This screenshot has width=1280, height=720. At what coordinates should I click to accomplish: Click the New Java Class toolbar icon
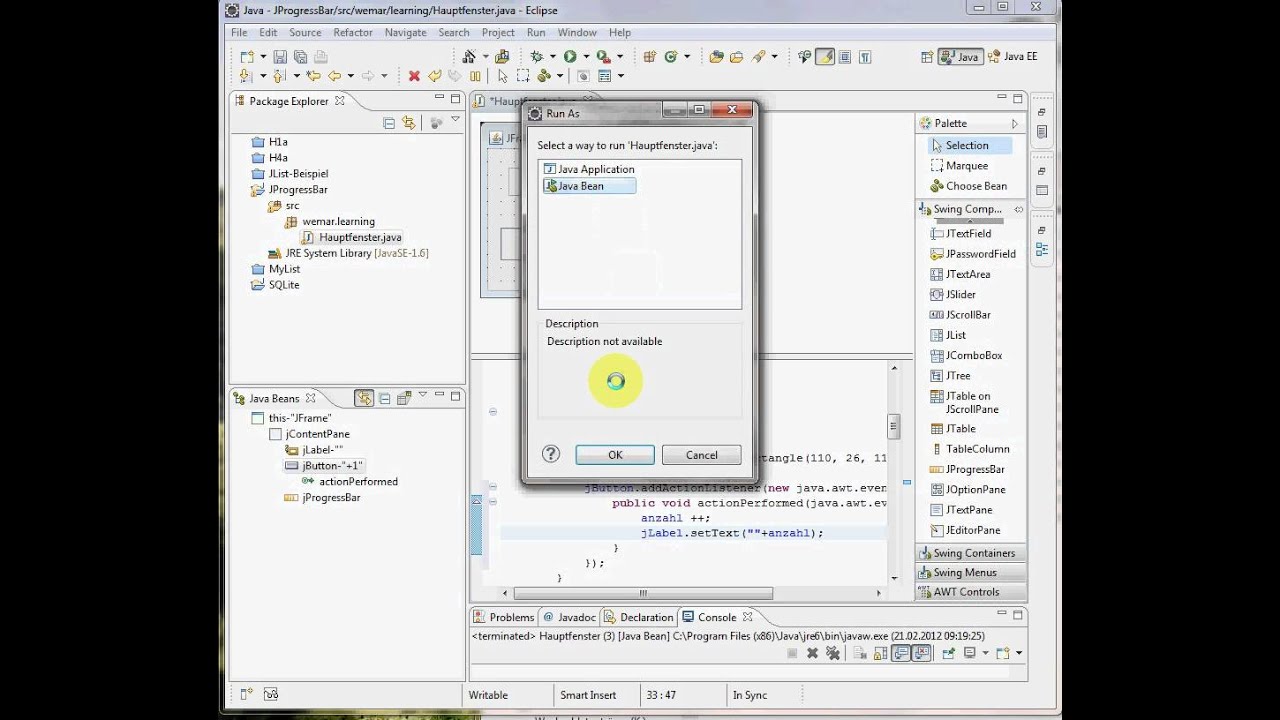pos(670,56)
